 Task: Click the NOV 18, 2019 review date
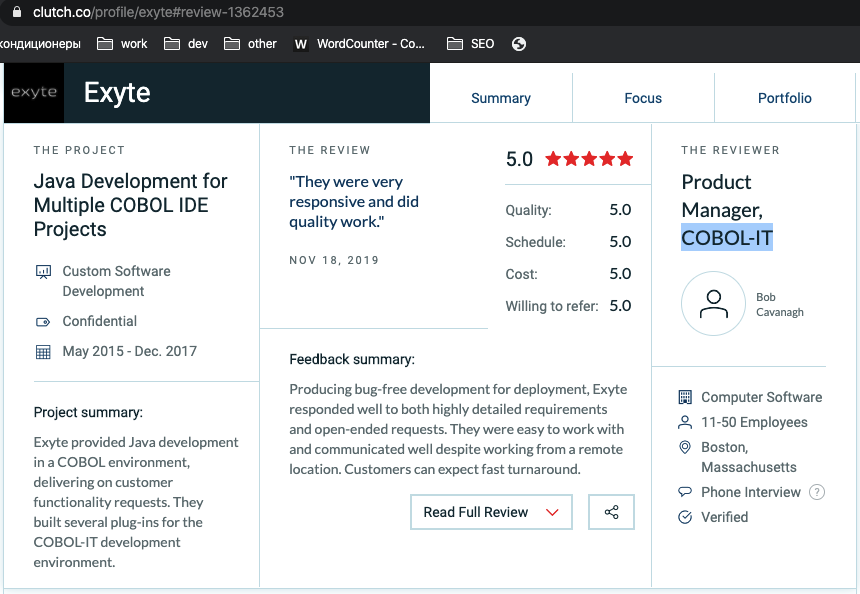pyautogui.click(x=334, y=260)
